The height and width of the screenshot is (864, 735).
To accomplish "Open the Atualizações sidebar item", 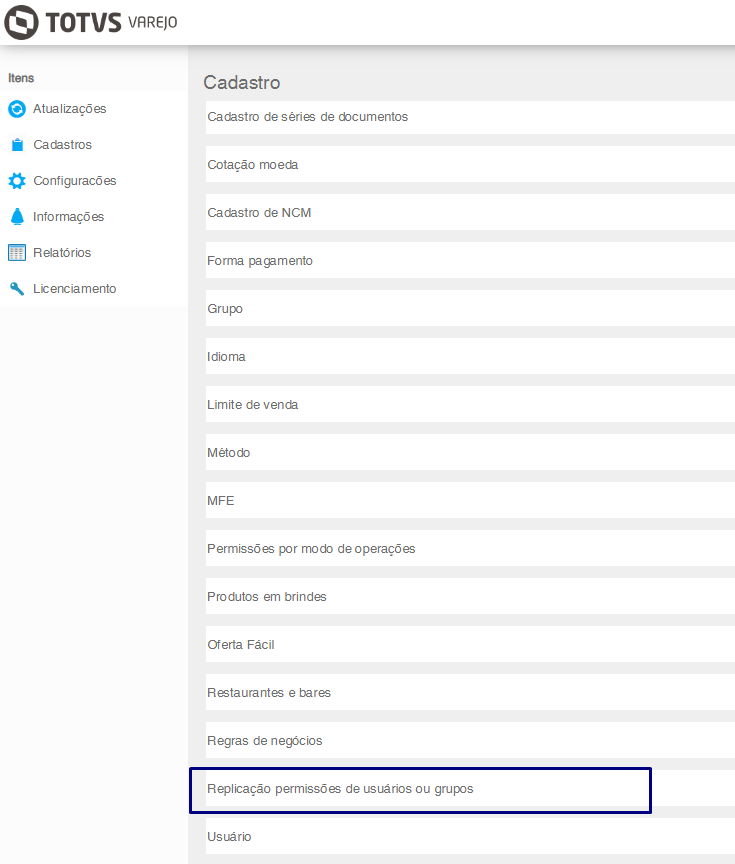I will [69, 109].
